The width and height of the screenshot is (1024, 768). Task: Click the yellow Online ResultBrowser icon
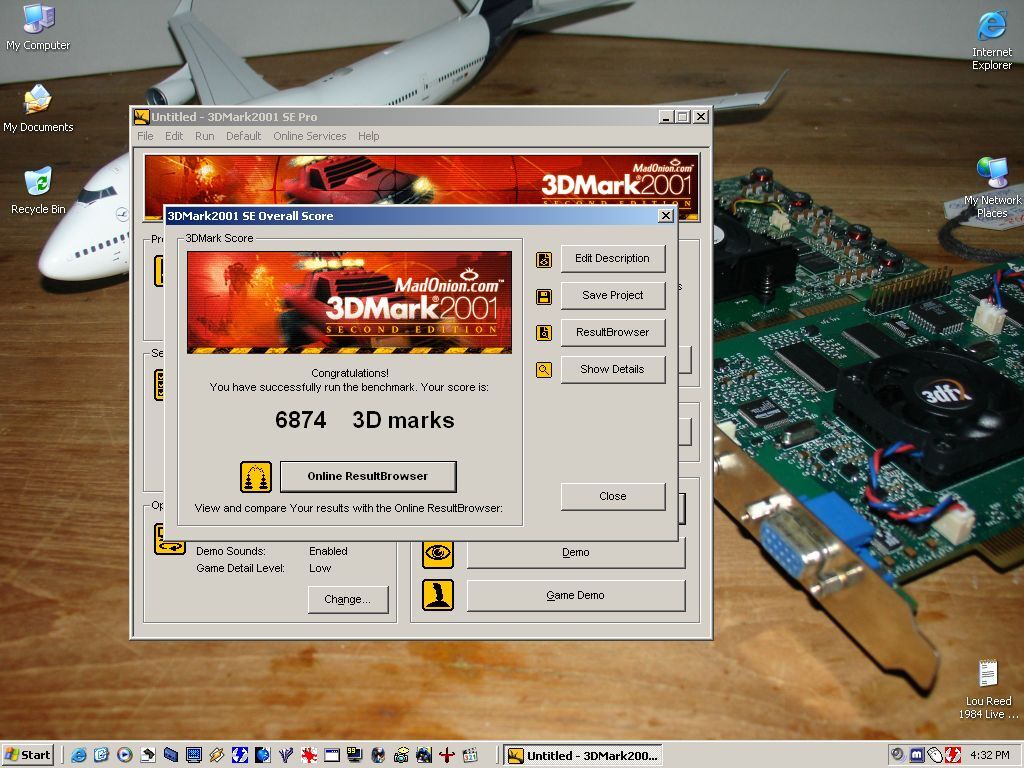(x=255, y=477)
